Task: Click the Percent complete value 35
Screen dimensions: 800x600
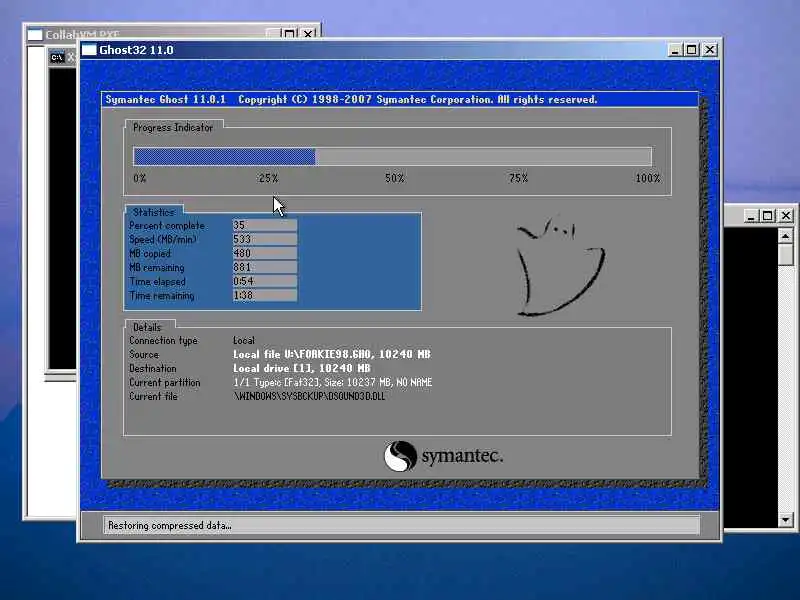Action: [265, 225]
